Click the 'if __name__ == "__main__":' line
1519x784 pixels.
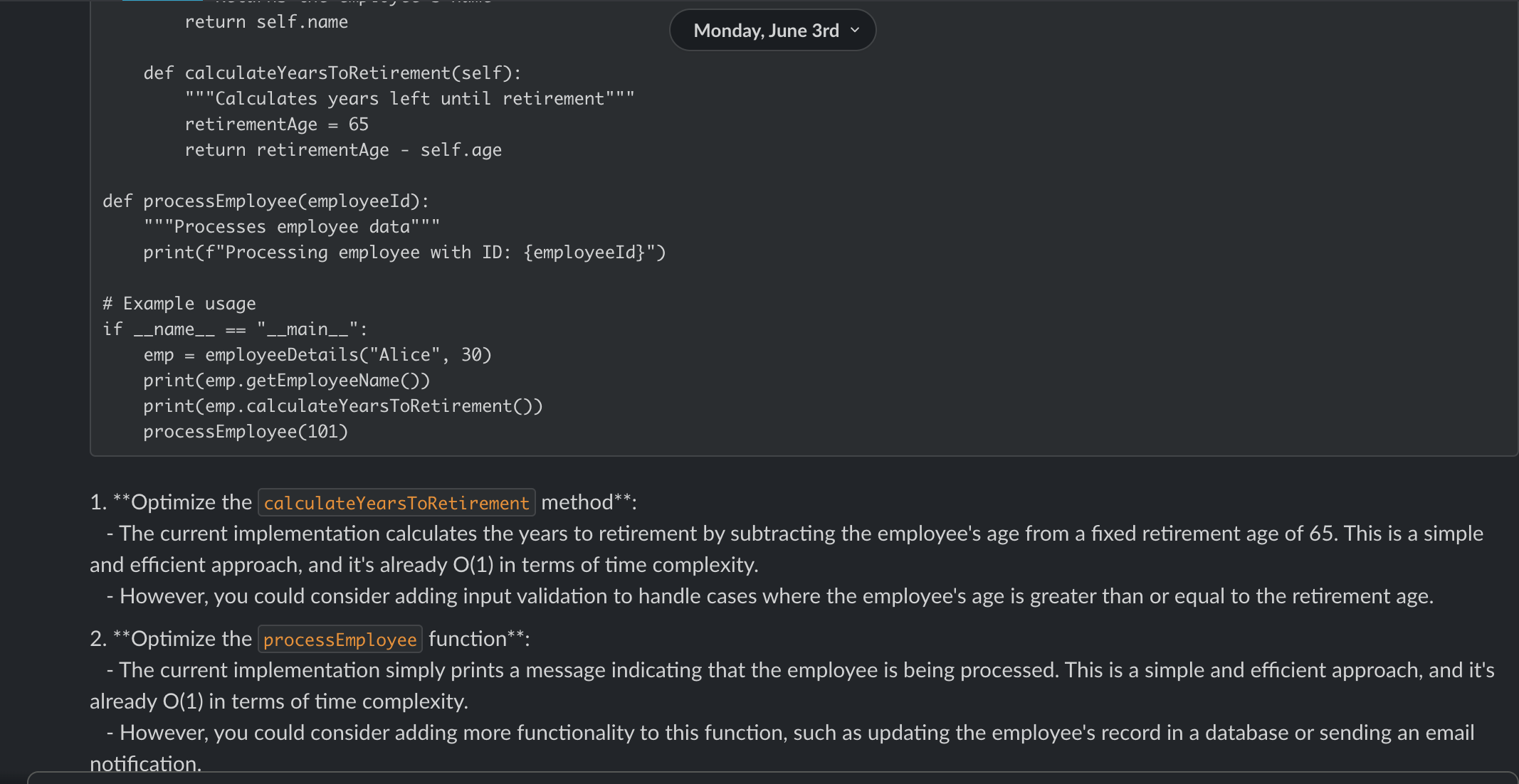(x=235, y=329)
